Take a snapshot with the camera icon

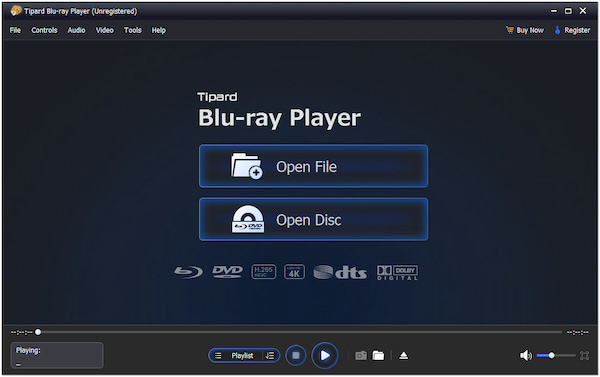[361, 356]
